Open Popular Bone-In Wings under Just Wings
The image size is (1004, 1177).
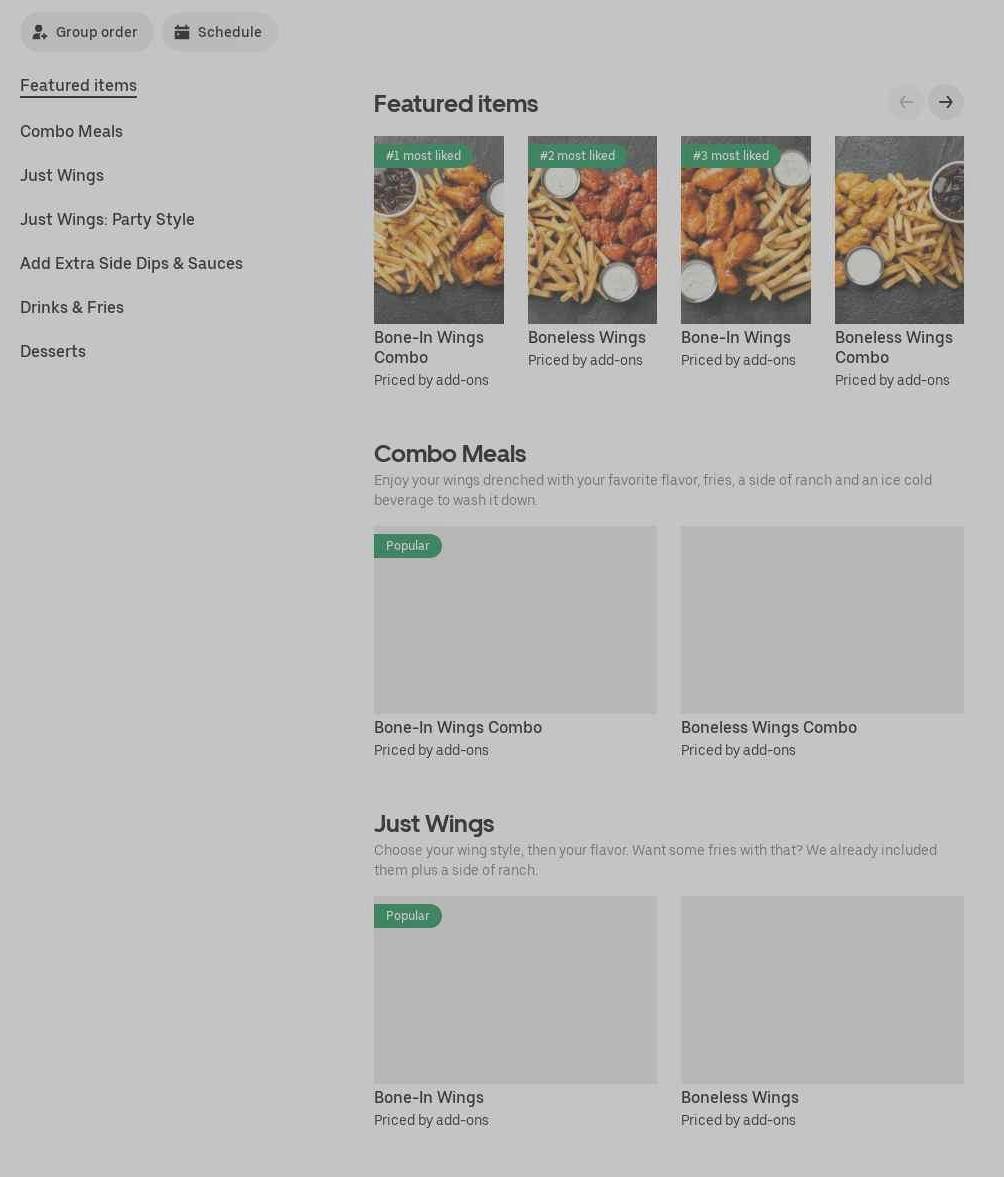[x=516, y=990]
